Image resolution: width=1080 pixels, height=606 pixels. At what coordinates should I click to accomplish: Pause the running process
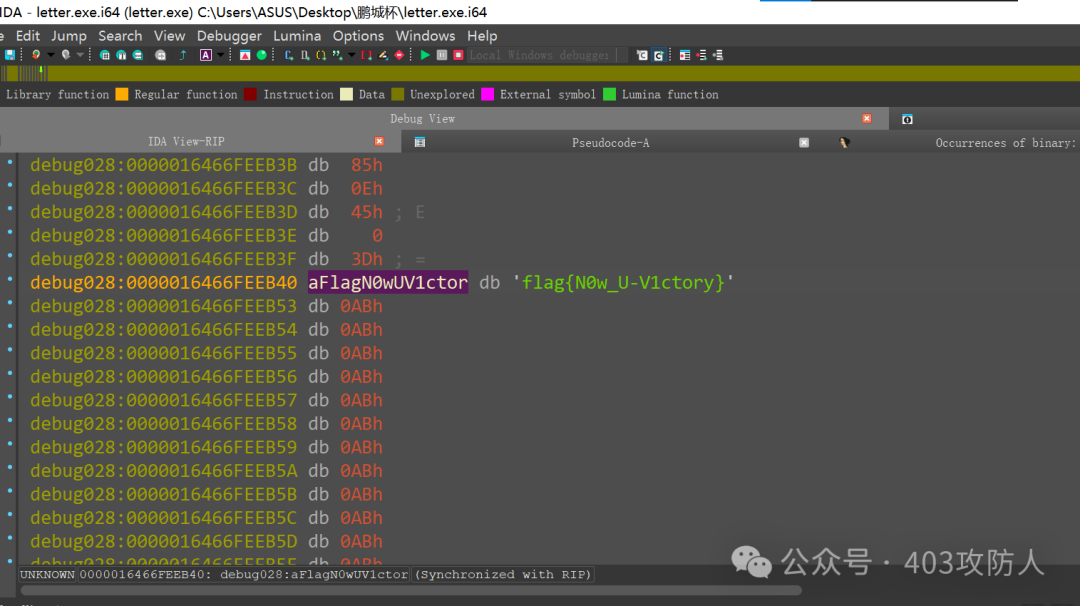tap(442, 55)
